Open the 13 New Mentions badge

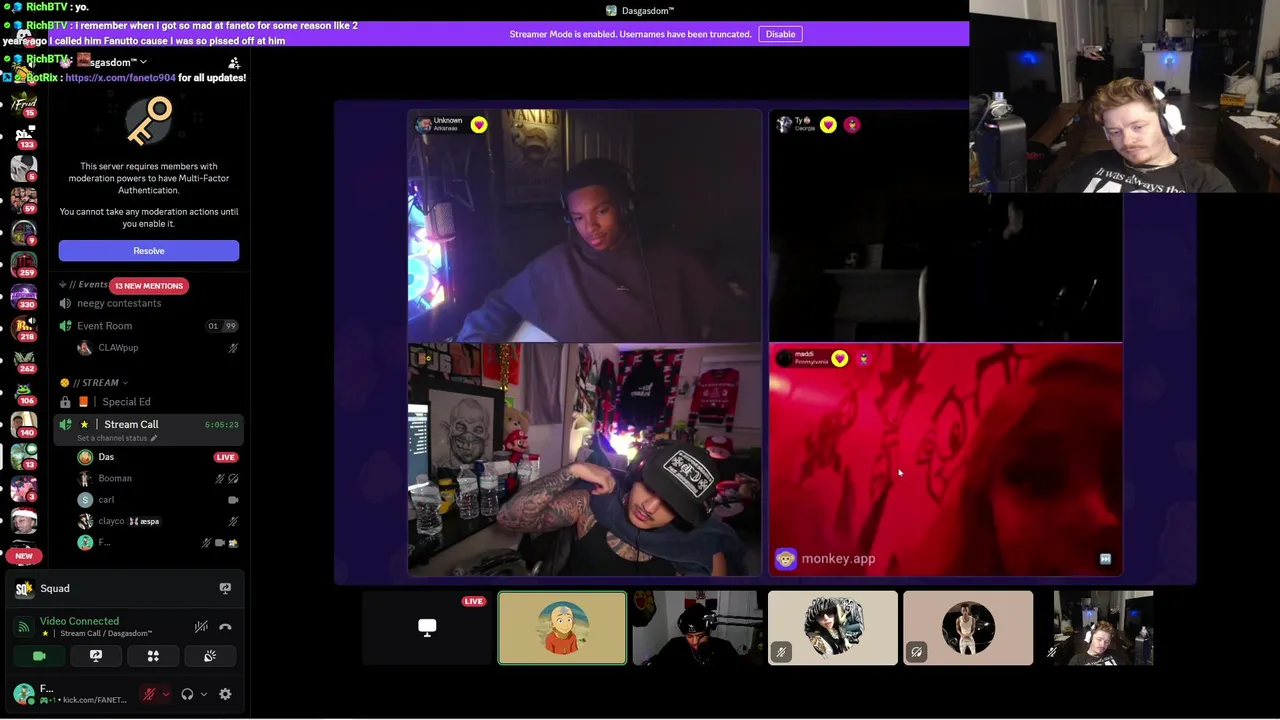[x=148, y=286]
